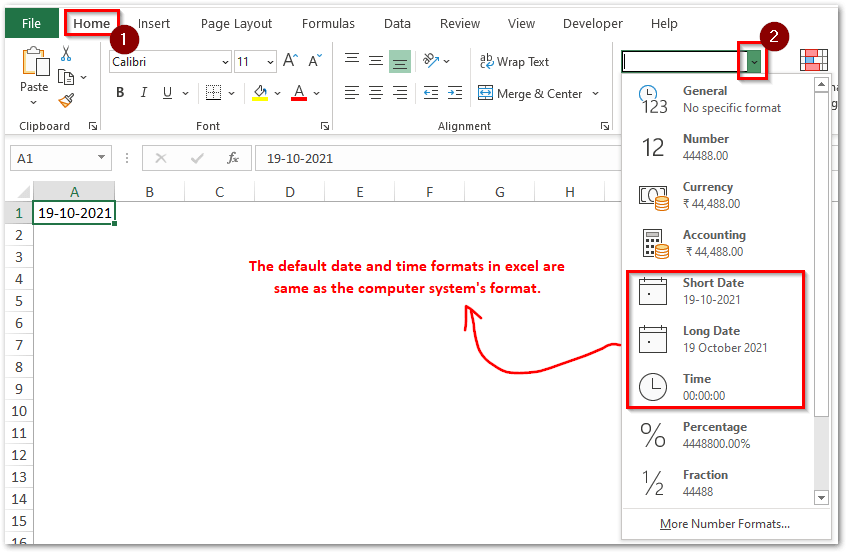Image resolution: width=847 pixels, height=553 pixels.
Task: Choose the Long Date format
Action: (x=718, y=339)
